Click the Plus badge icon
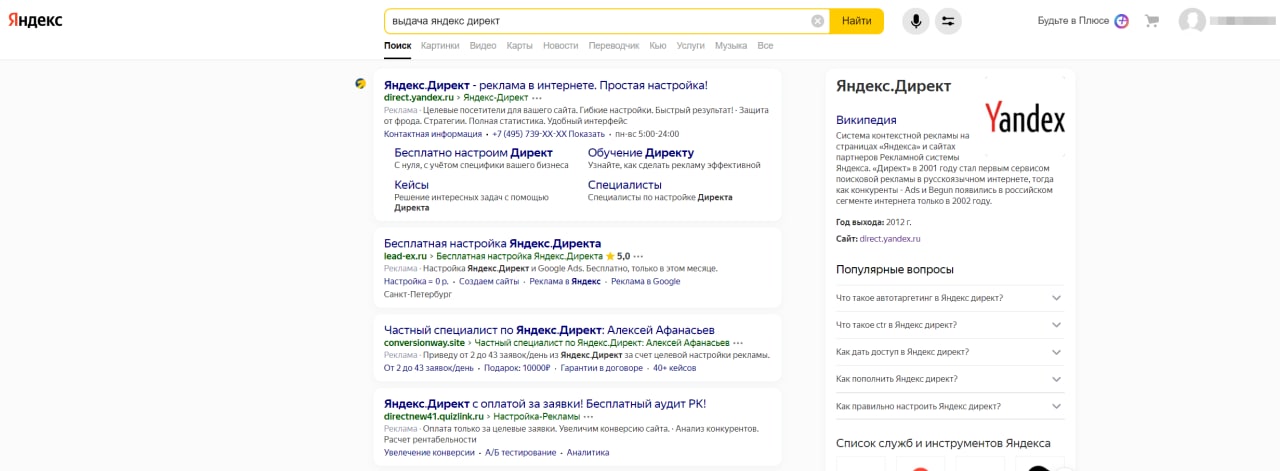 coord(1122,21)
